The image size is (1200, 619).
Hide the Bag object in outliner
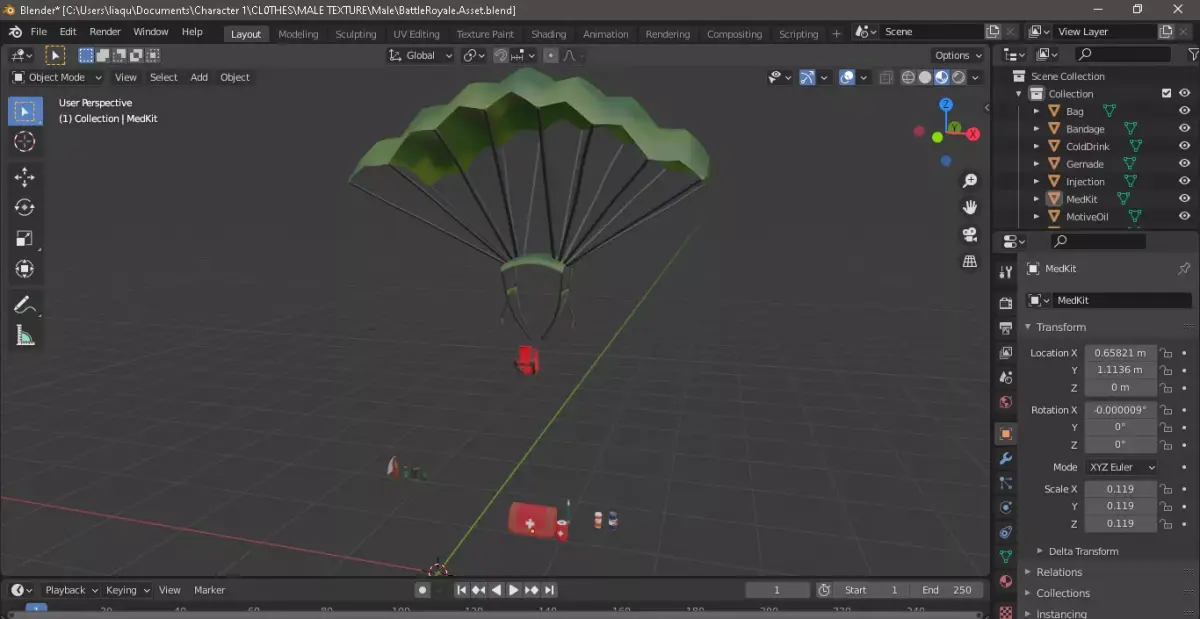pyautogui.click(x=1184, y=111)
